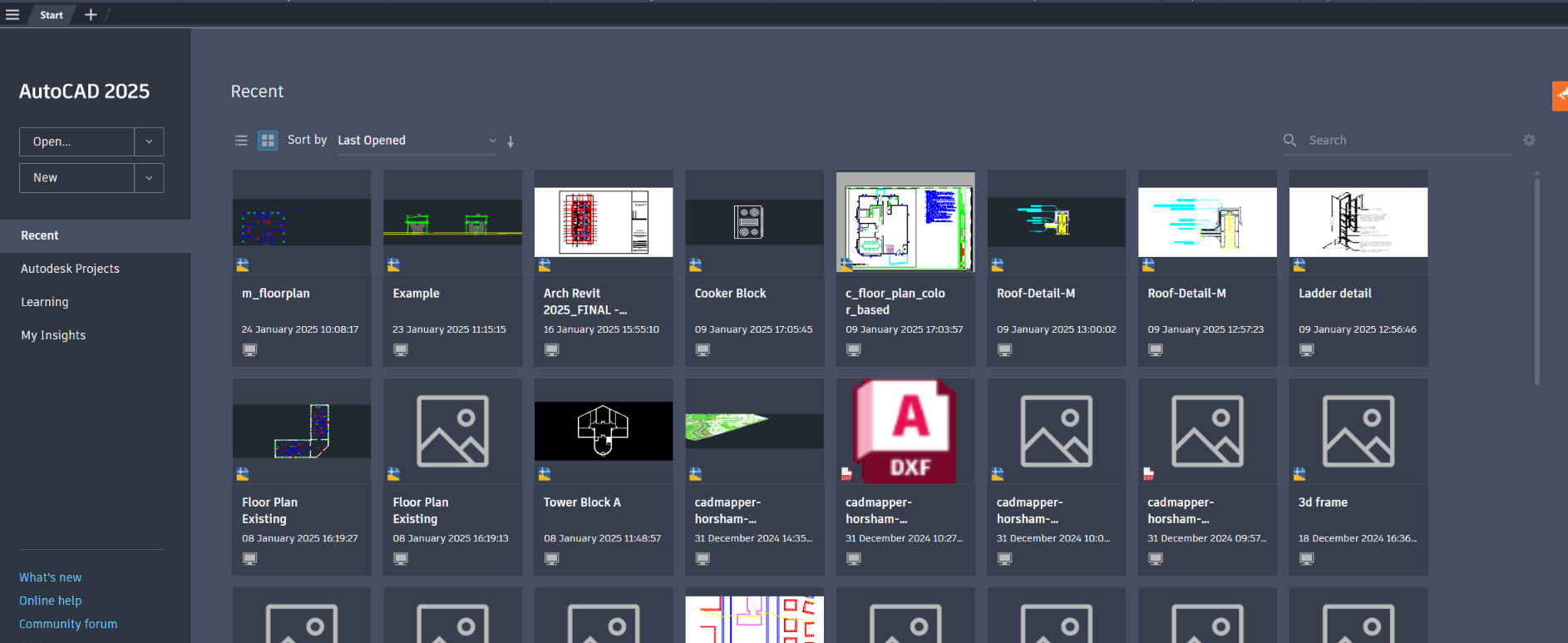The height and width of the screenshot is (643, 1568).
Task: Click the local computer icon on m_floorplan card
Action: 249,350
